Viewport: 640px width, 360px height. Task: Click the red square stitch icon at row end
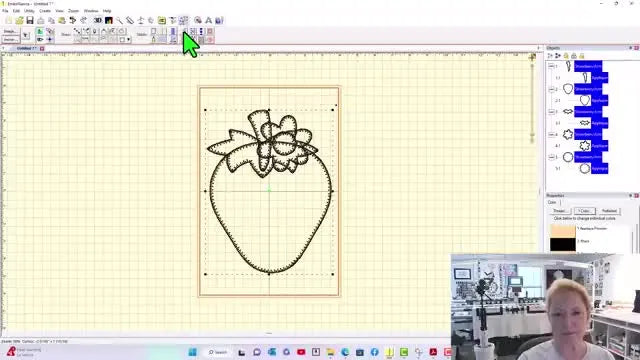pyautogui.click(x=210, y=31)
